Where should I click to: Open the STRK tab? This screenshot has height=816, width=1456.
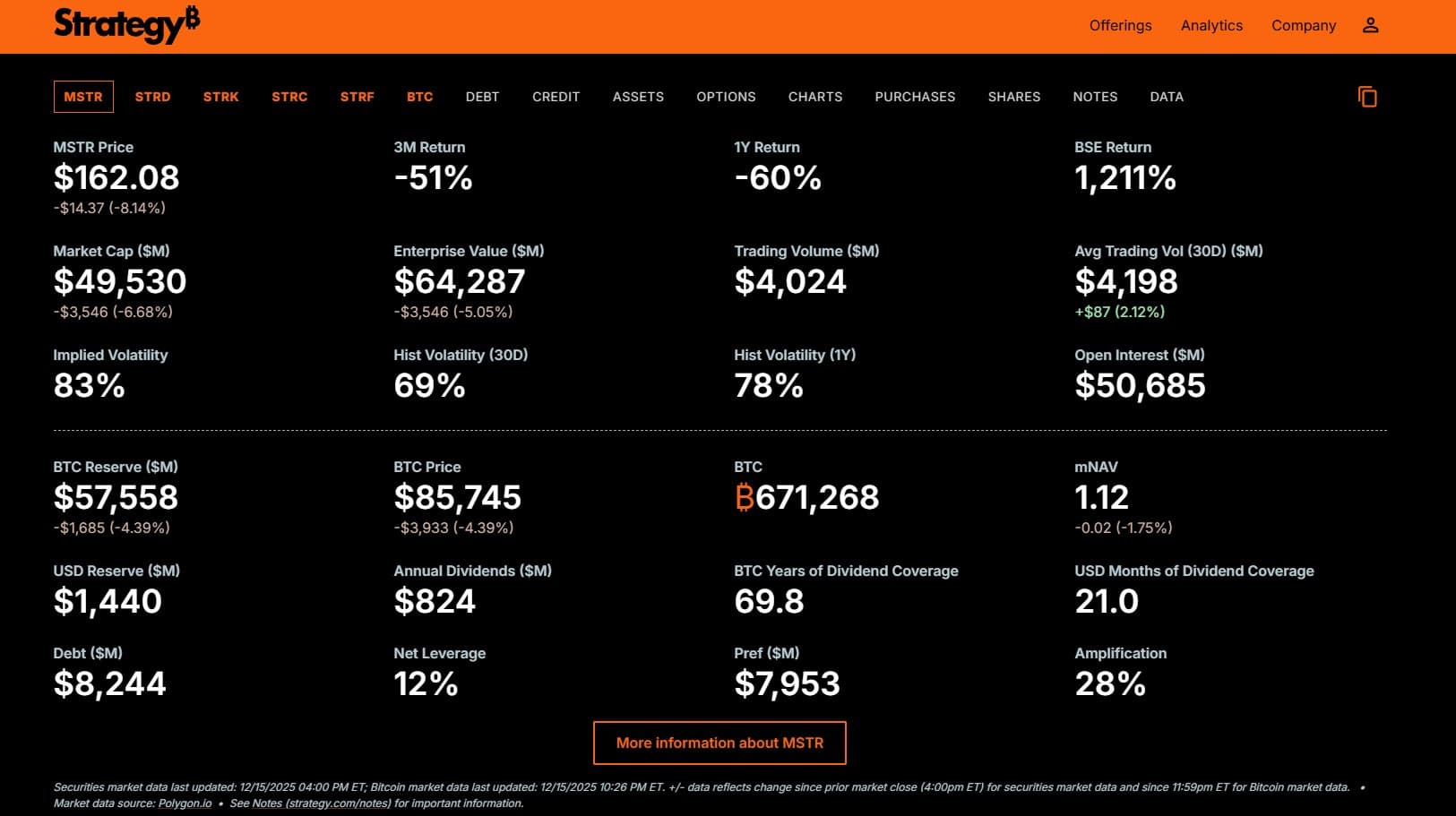[x=220, y=97]
